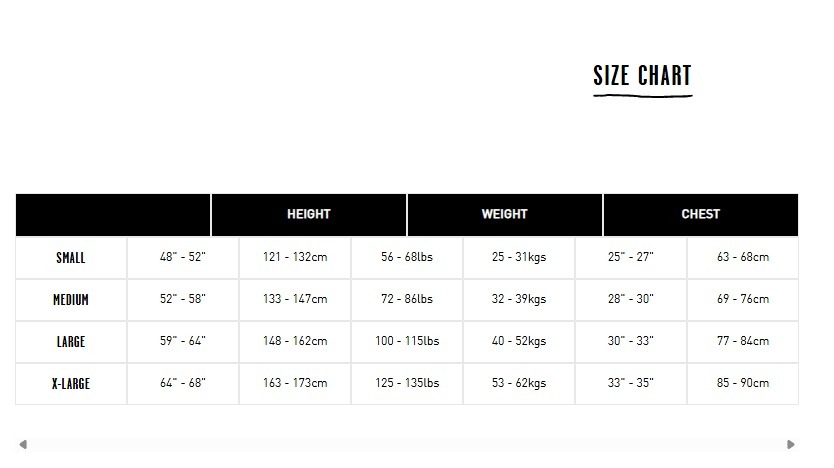Click the MEDIUM size row label
The width and height of the screenshot is (834, 468).
71,300
